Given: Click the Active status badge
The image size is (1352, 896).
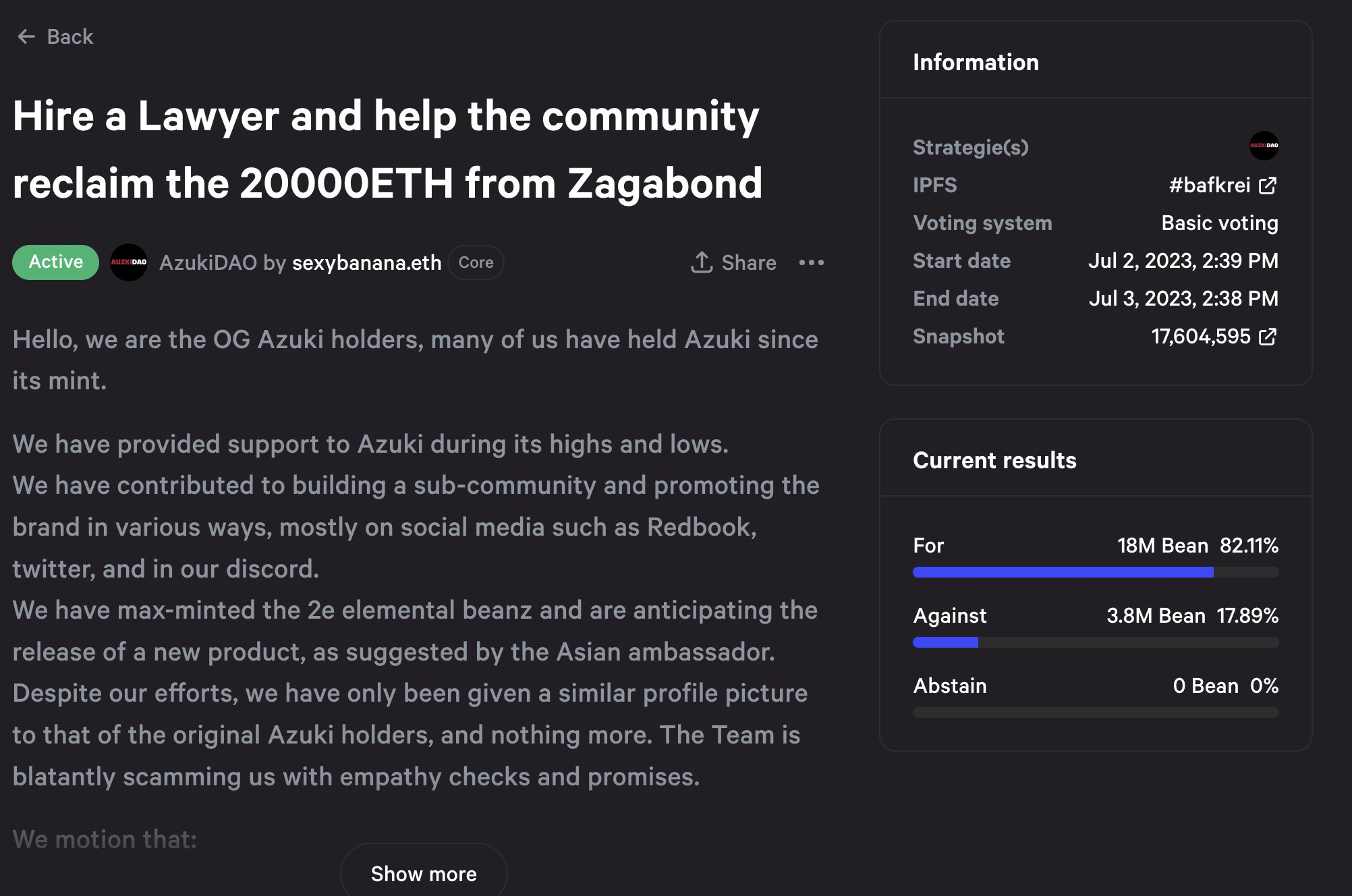Looking at the screenshot, I should click(55, 262).
